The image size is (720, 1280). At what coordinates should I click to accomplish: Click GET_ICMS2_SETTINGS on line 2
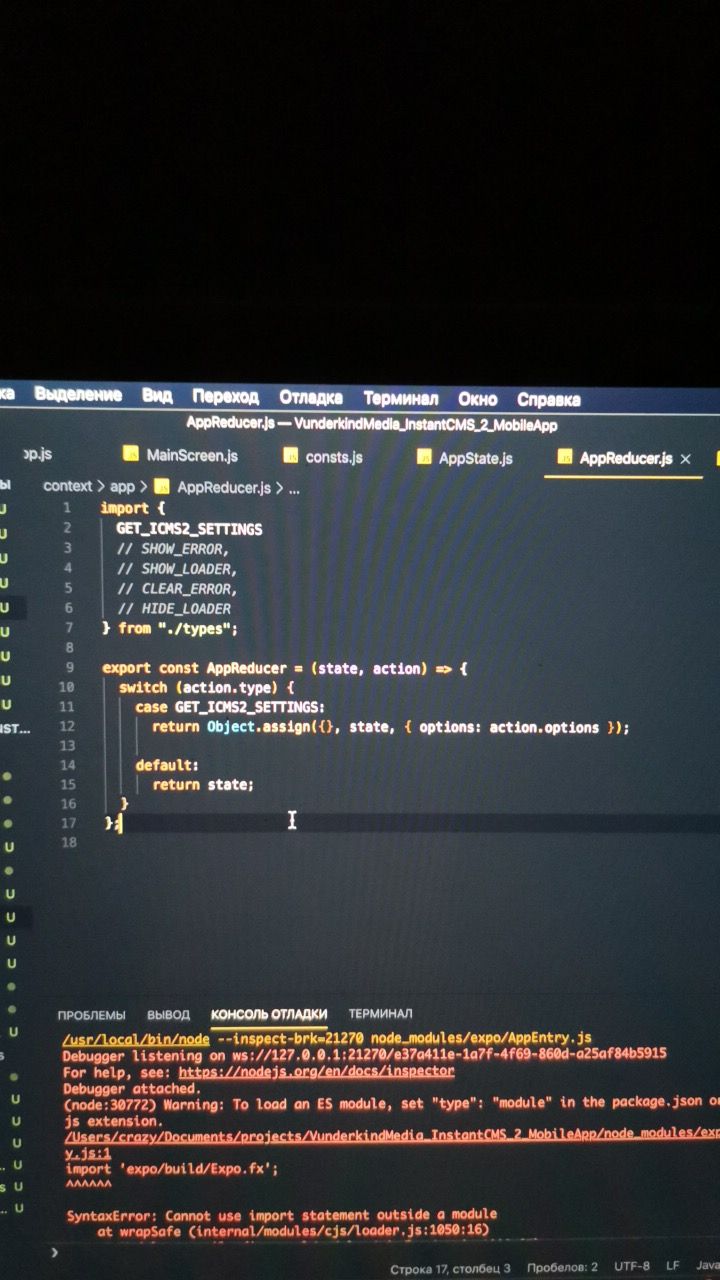coord(189,528)
